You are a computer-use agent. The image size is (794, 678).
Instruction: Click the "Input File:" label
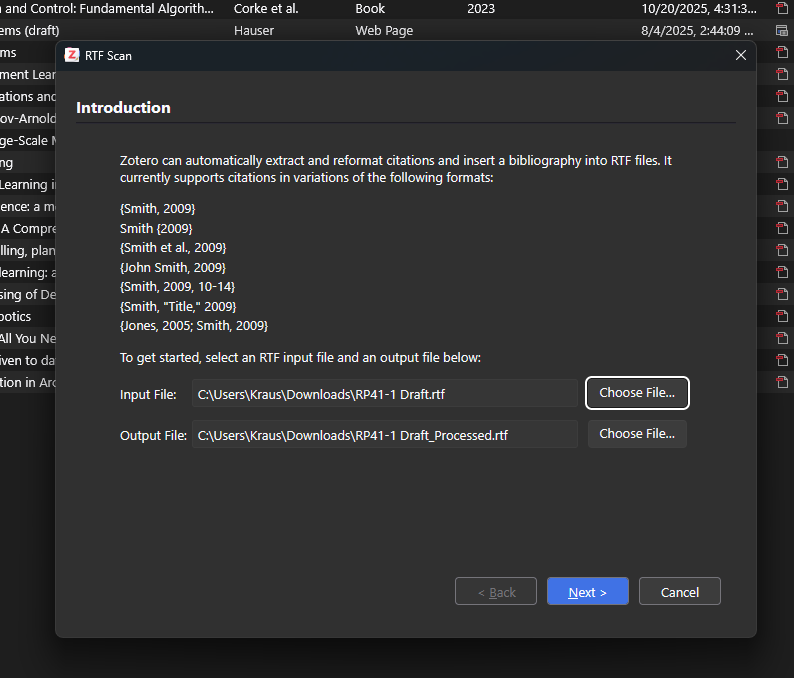[x=148, y=394]
